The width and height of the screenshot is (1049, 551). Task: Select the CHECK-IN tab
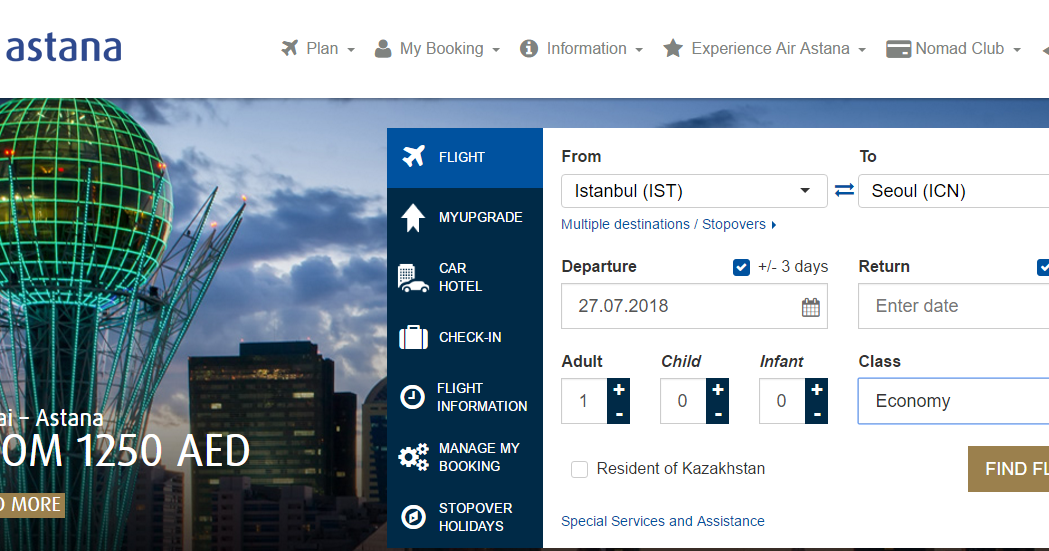[x=465, y=337]
